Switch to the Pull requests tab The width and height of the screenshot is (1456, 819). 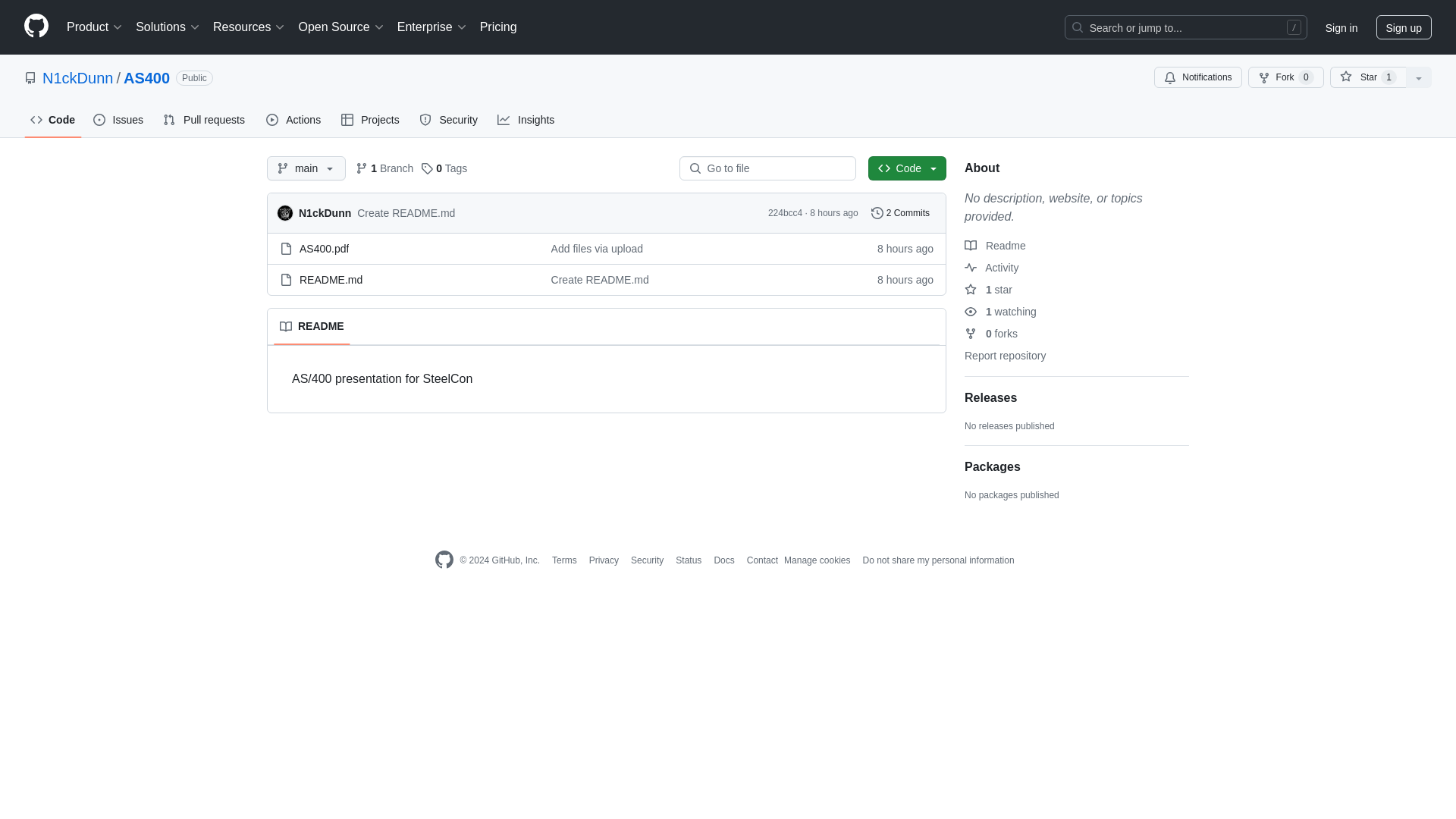[x=204, y=120]
